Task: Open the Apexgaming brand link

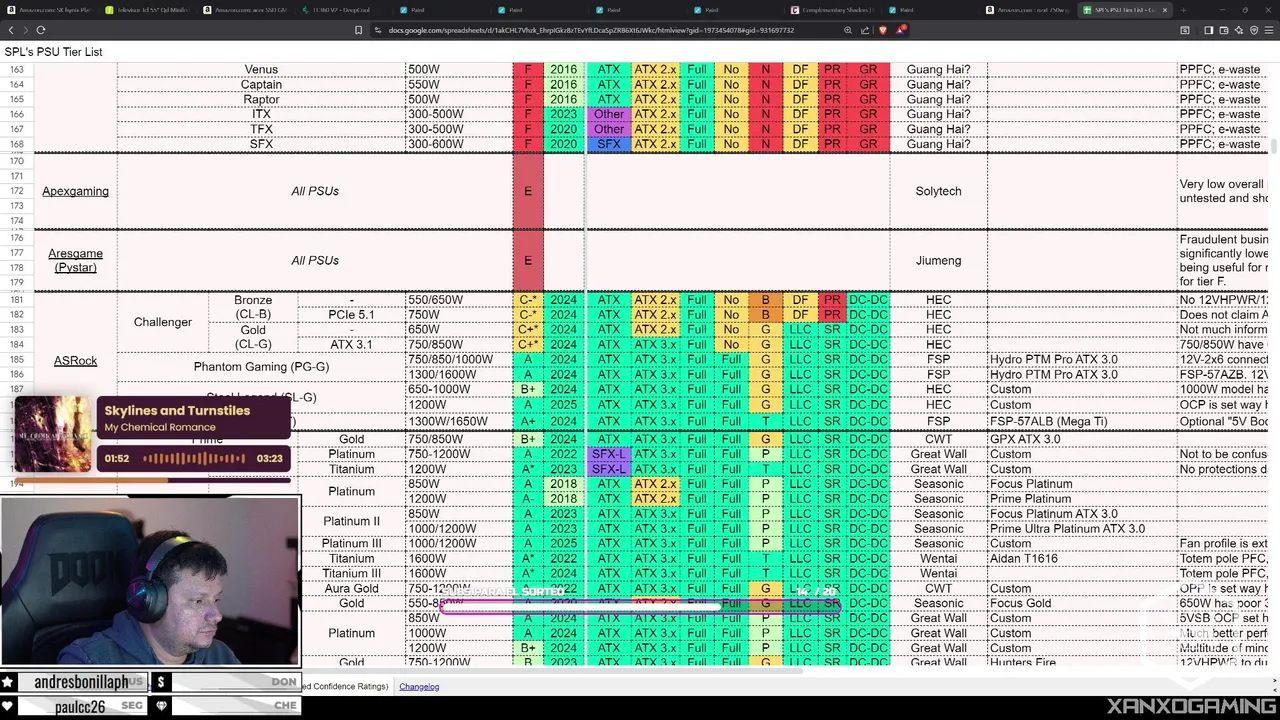Action: click(75, 191)
